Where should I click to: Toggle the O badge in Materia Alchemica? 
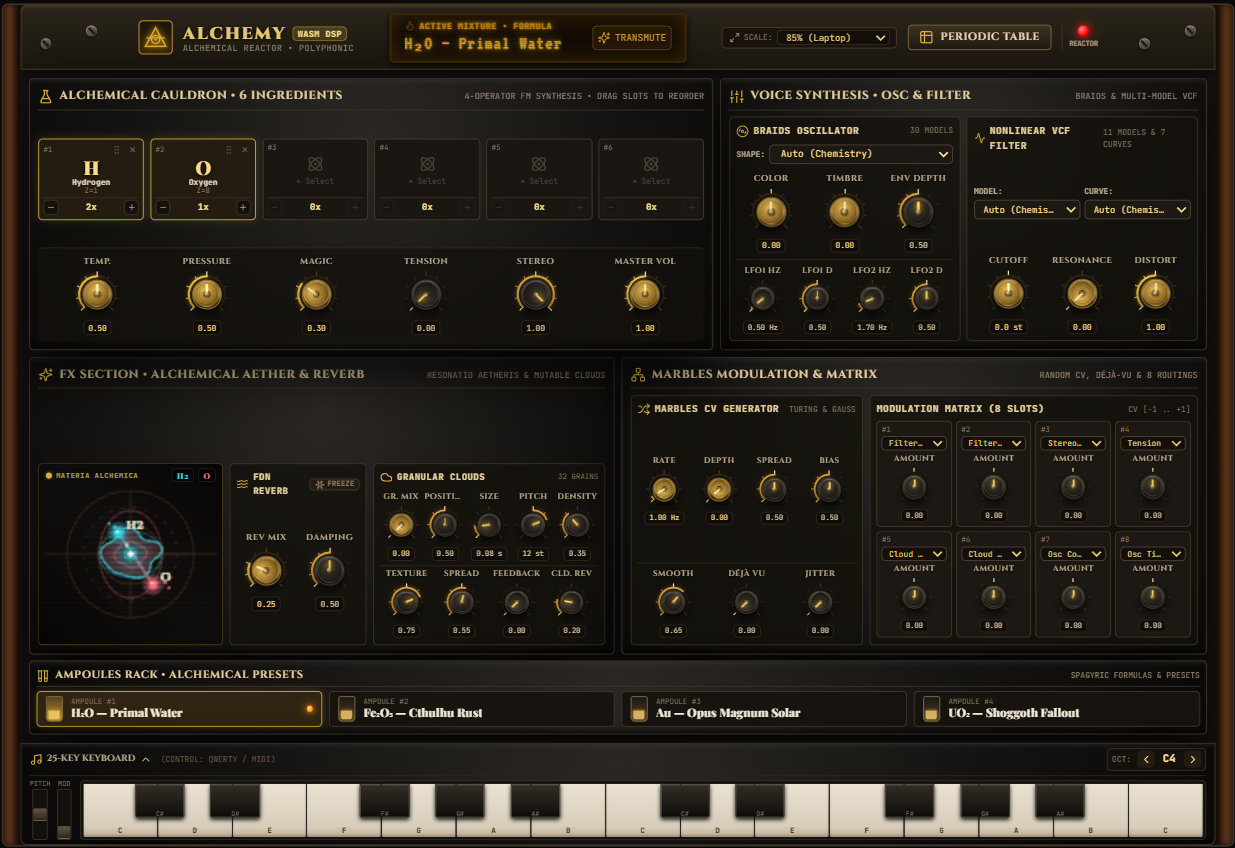pos(207,476)
